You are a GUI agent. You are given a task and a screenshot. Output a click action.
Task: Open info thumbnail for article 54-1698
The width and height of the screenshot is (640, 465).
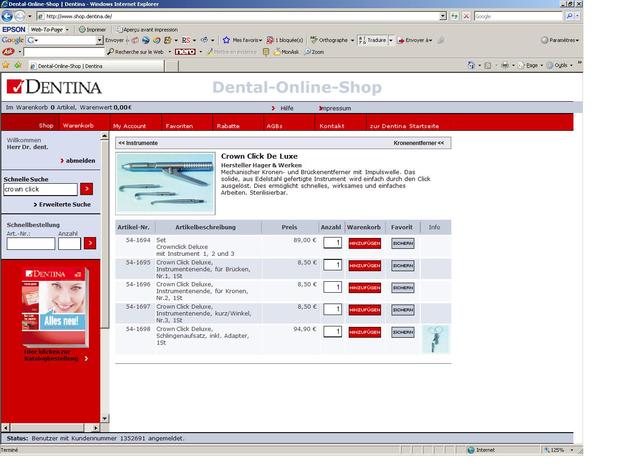(x=436, y=339)
